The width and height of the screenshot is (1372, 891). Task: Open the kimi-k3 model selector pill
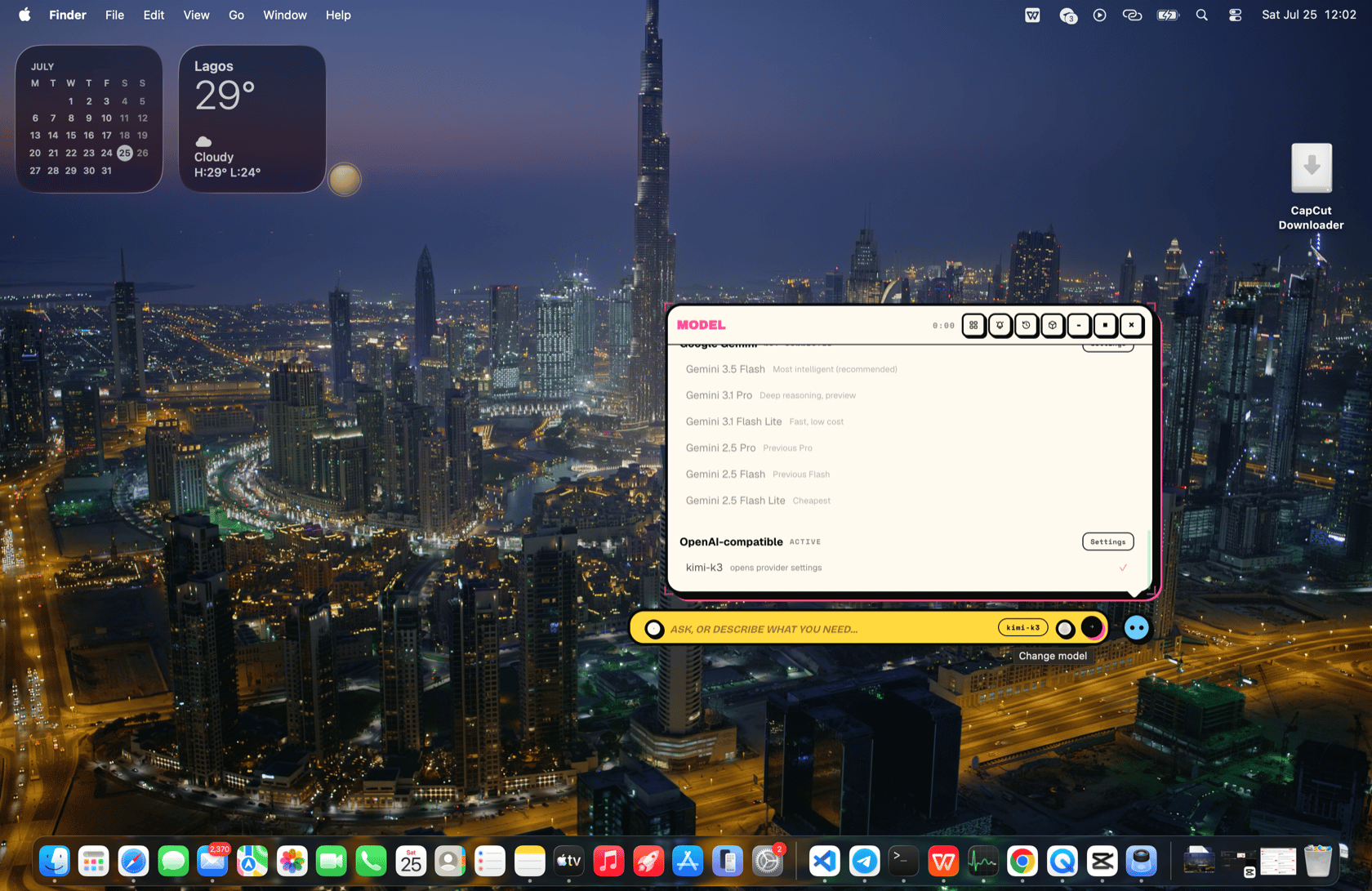(1022, 628)
